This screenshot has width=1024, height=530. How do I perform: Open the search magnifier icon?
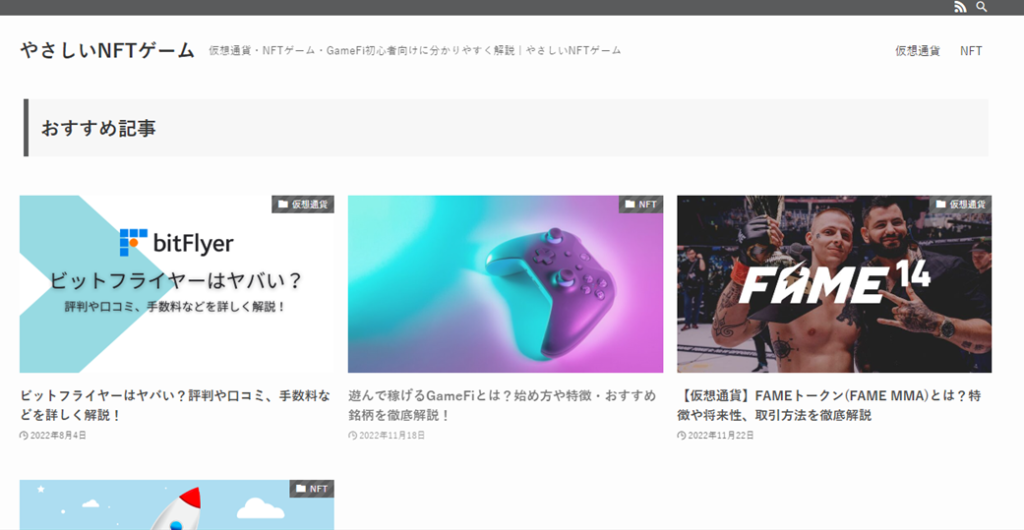tap(982, 7)
